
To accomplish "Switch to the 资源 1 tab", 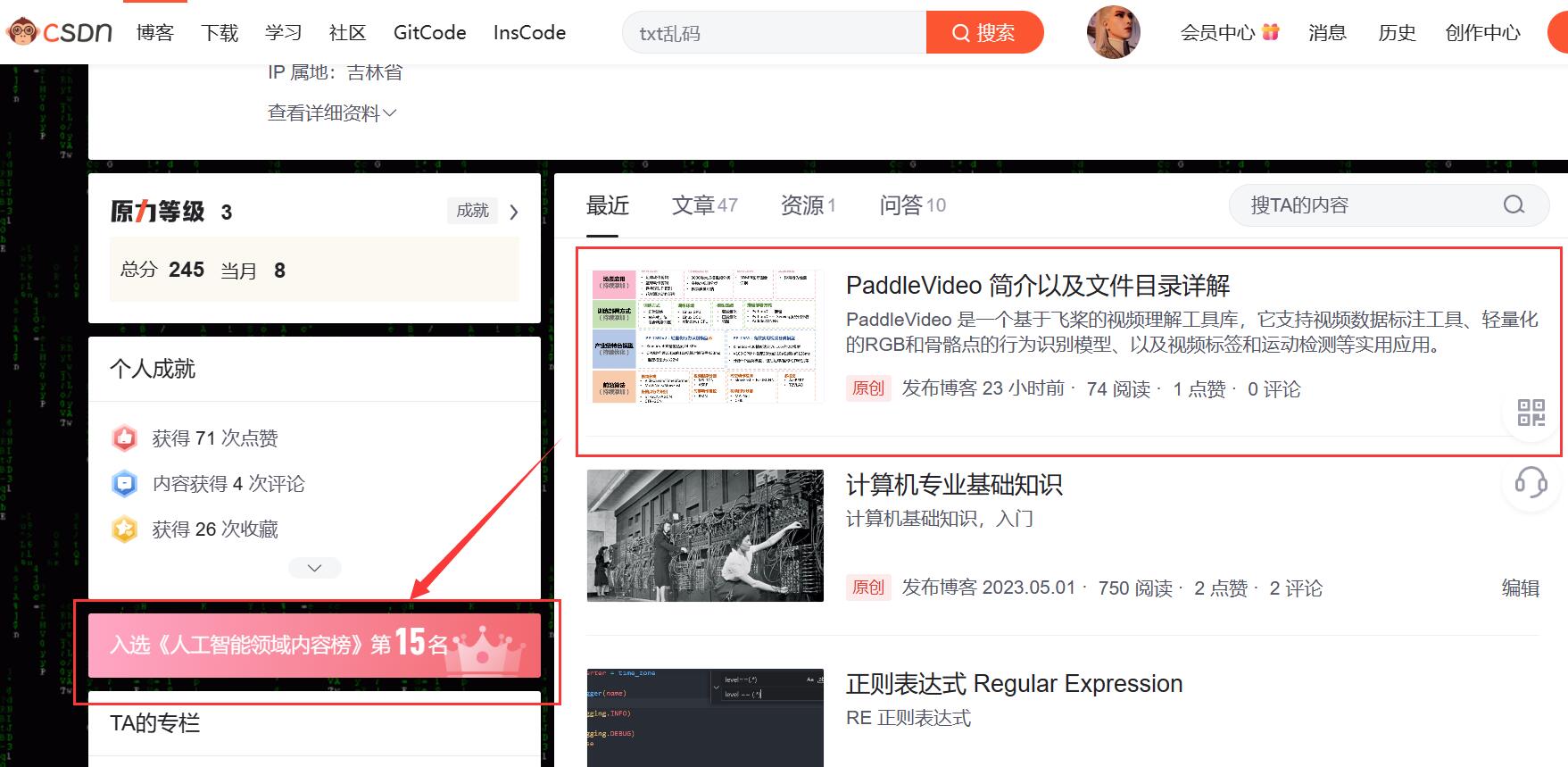I will click(808, 205).
